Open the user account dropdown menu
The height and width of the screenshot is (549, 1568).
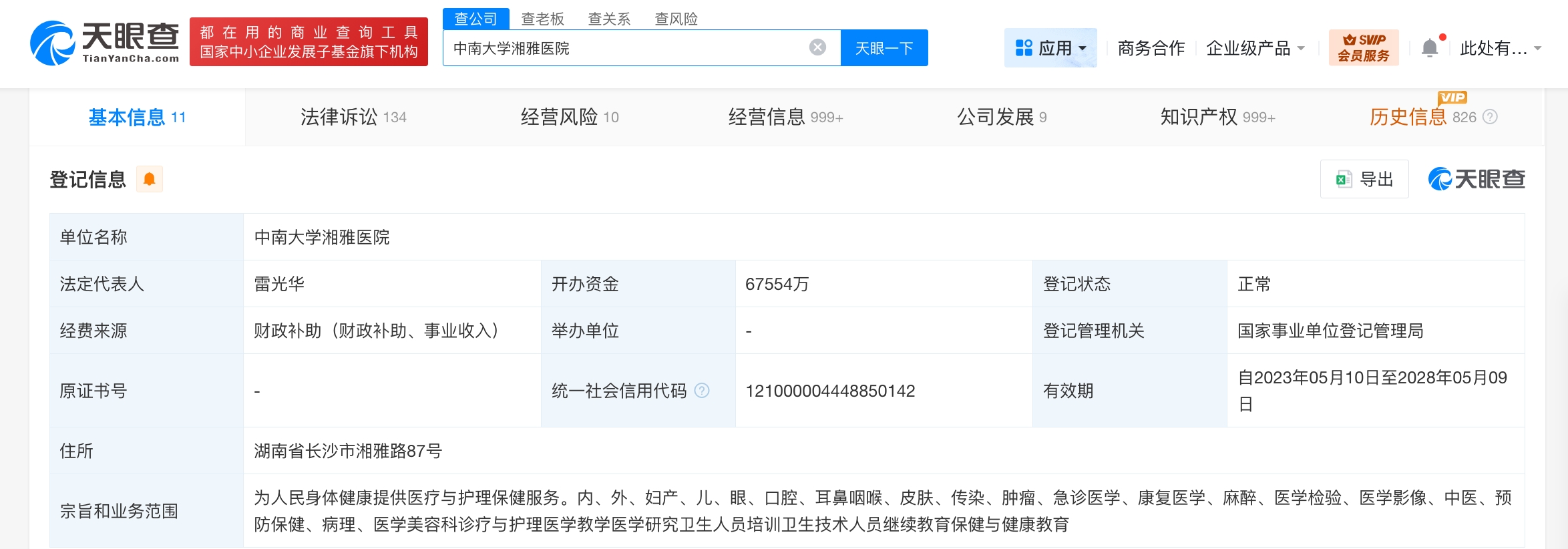pyautogui.click(x=1500, y=48)
